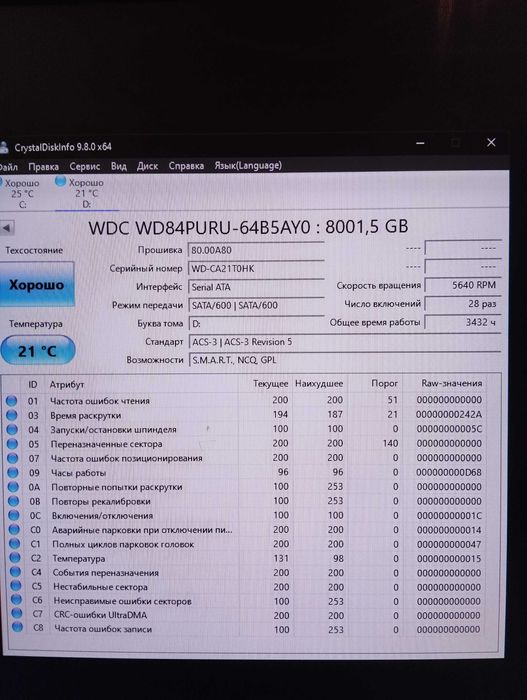Click the Интерфейс field Serial ATA
The width and height of the screenshot is (527, 700).
256,287
